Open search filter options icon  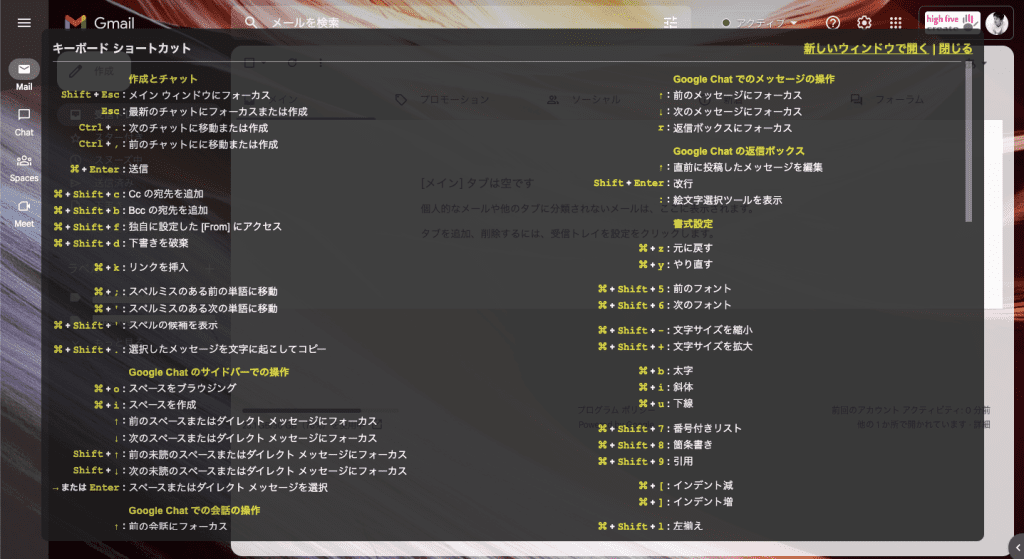671,22
